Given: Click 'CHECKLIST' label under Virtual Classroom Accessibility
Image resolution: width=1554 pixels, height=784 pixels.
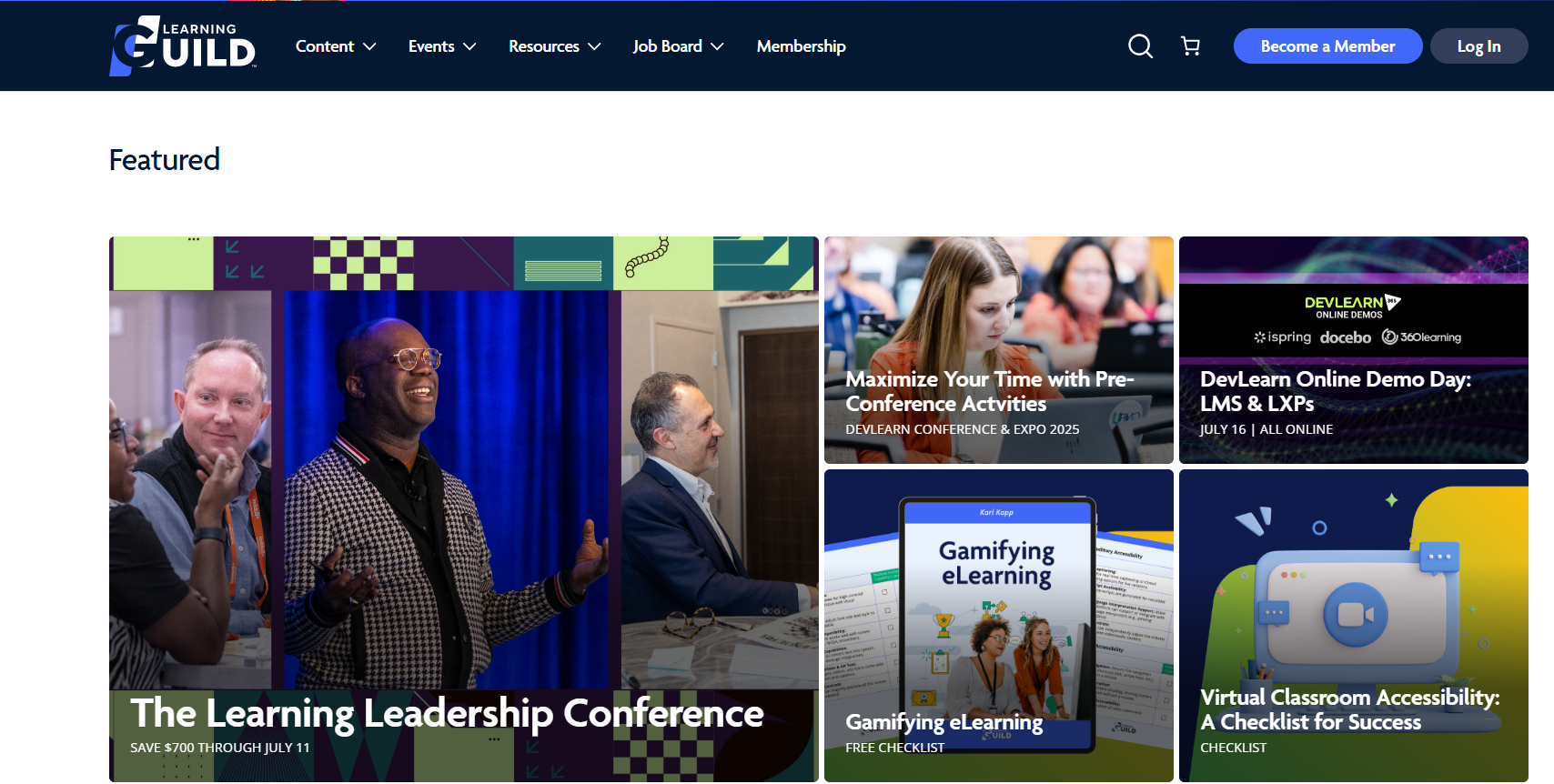Looking at the screenshot, I should point(1234,748).
